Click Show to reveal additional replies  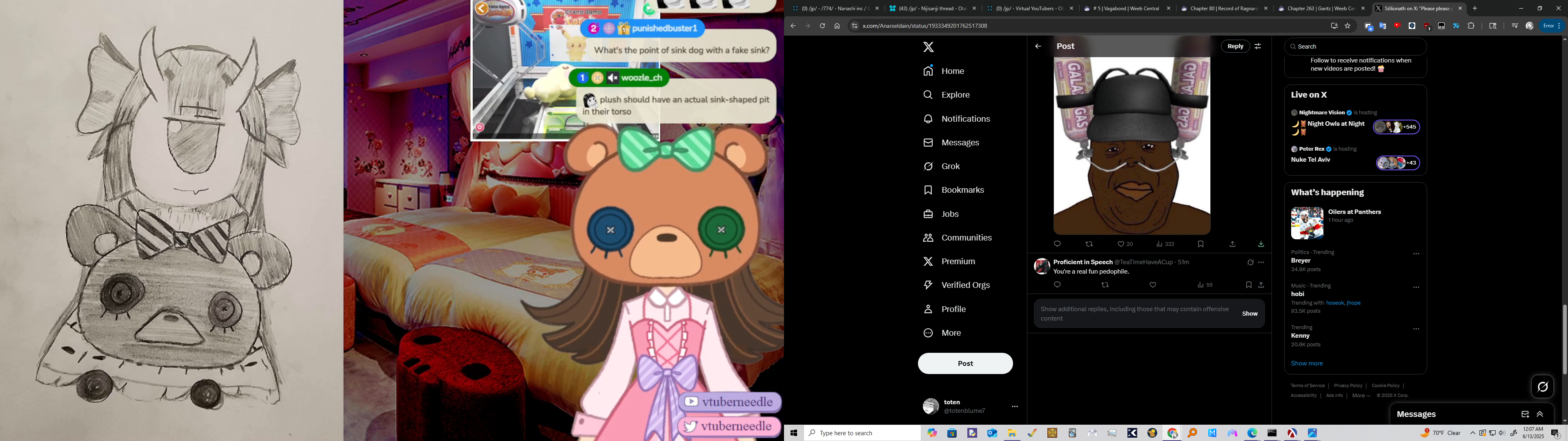(1249, 314)
